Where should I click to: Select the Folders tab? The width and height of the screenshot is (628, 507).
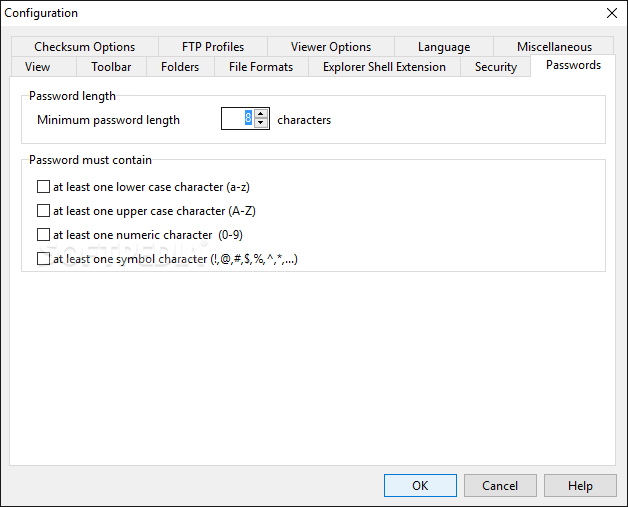click(180, 67)
